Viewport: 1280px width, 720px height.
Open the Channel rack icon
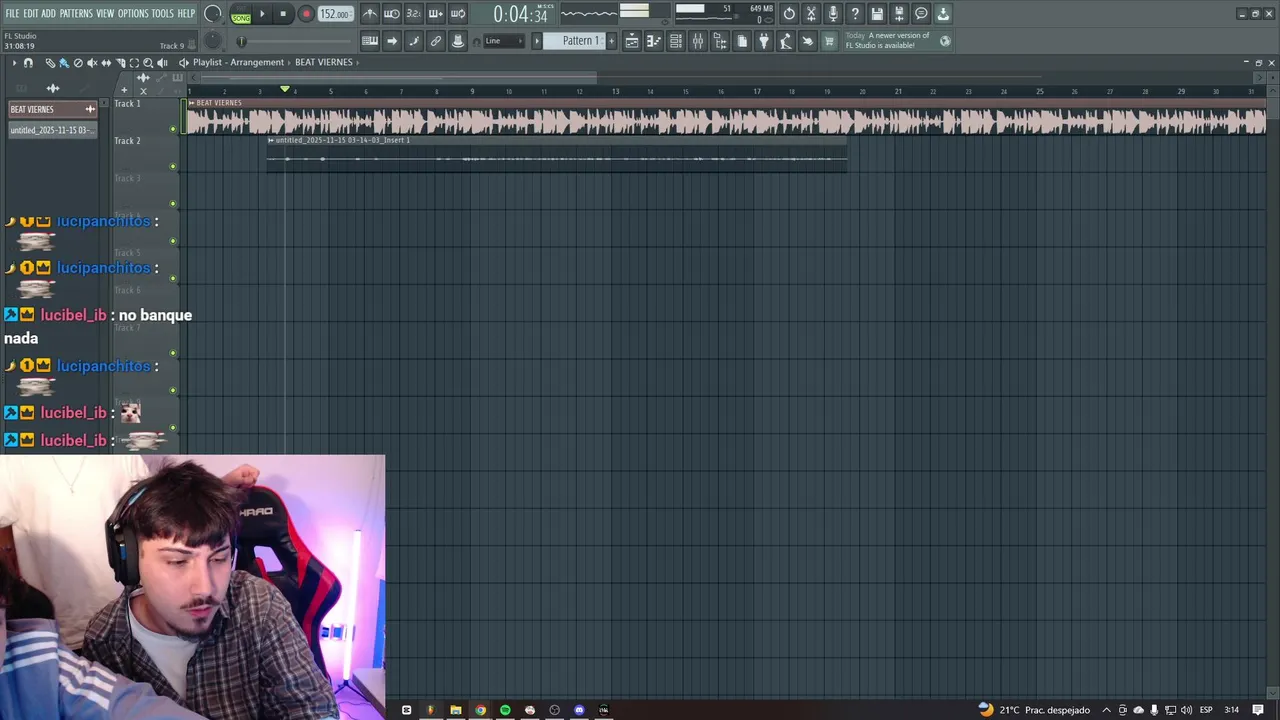[676, 41]
